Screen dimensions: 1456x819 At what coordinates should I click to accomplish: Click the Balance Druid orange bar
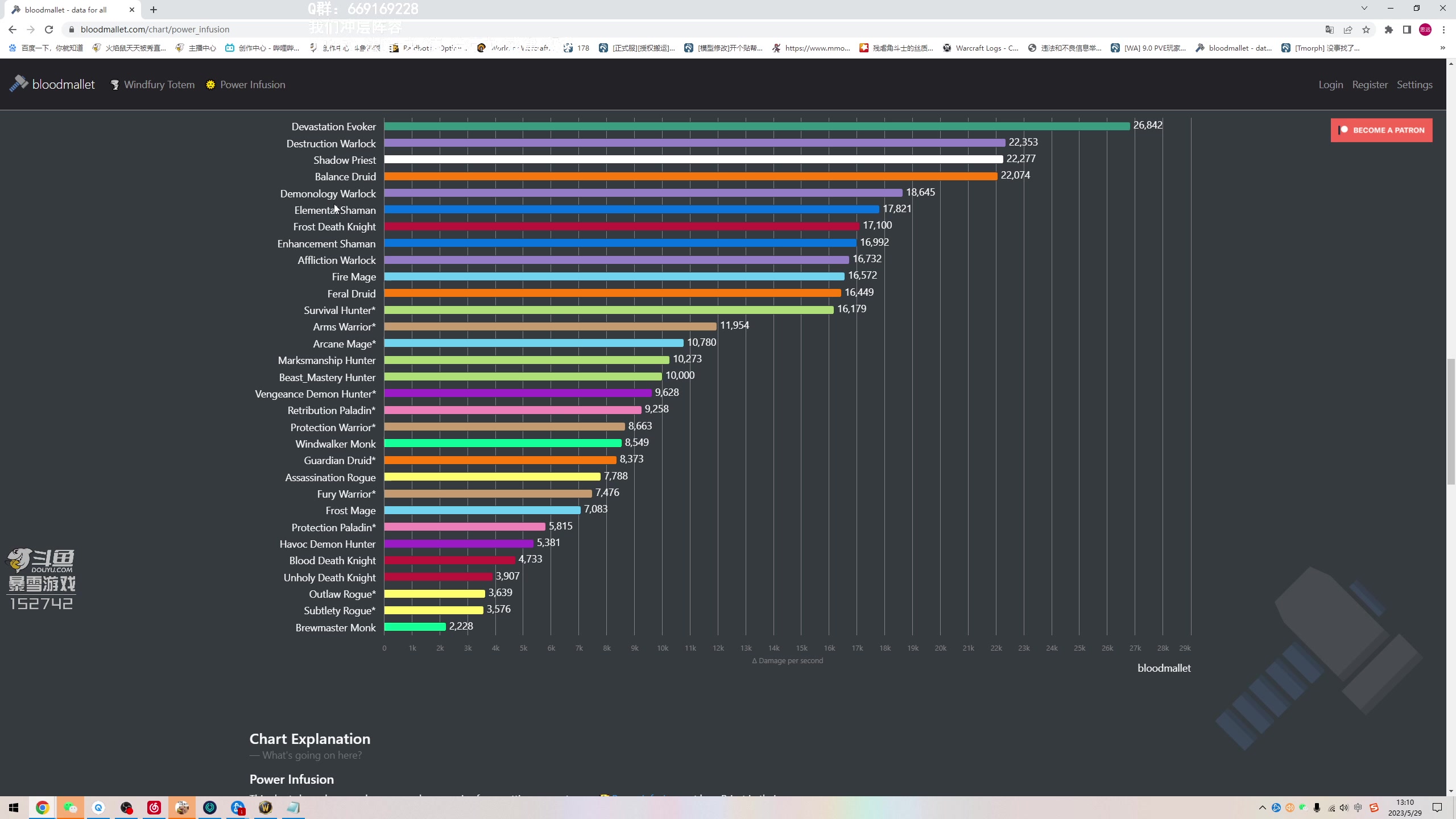[690, 176]
